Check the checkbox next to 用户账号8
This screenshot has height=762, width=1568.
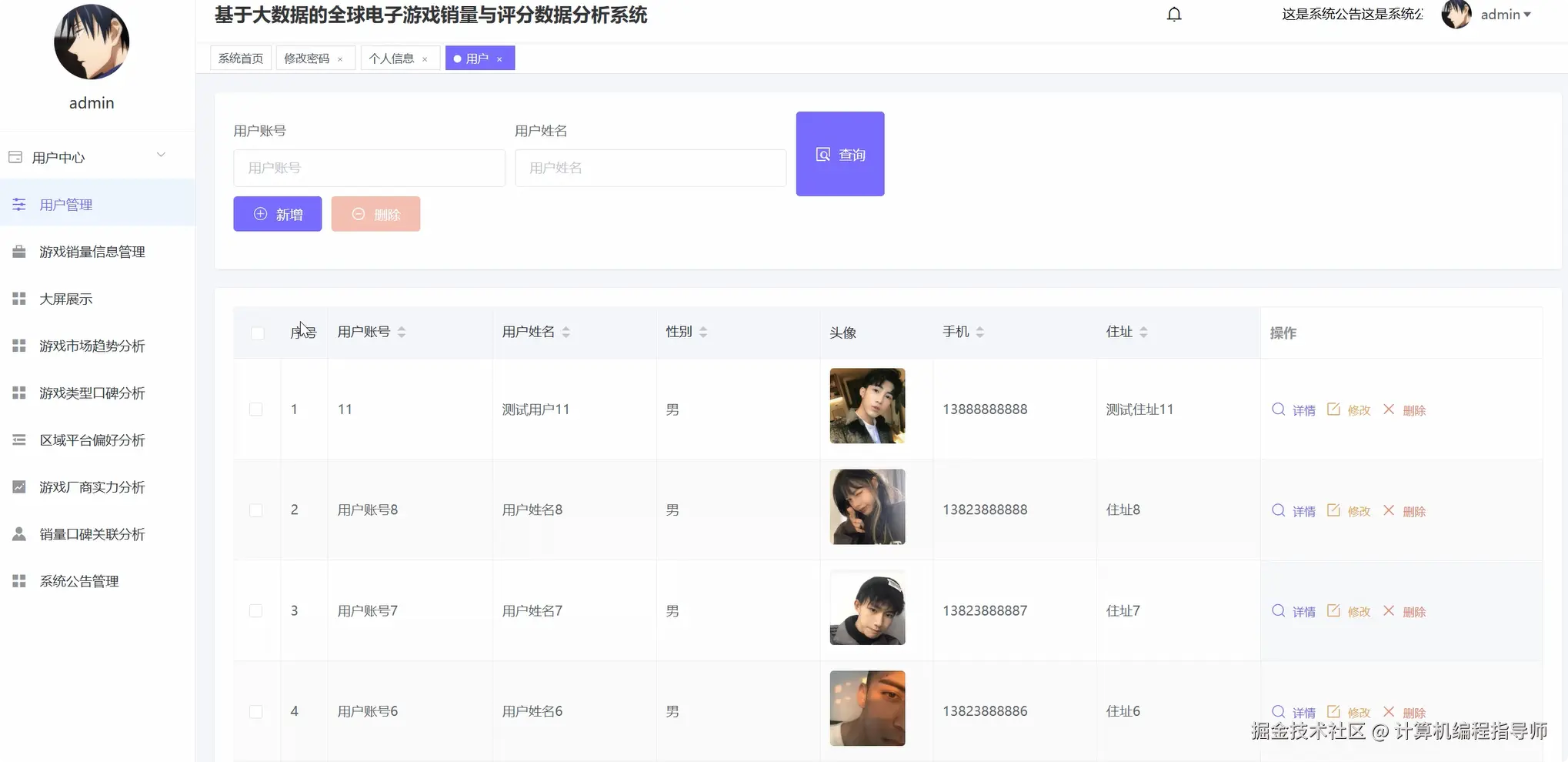(257, 510)
